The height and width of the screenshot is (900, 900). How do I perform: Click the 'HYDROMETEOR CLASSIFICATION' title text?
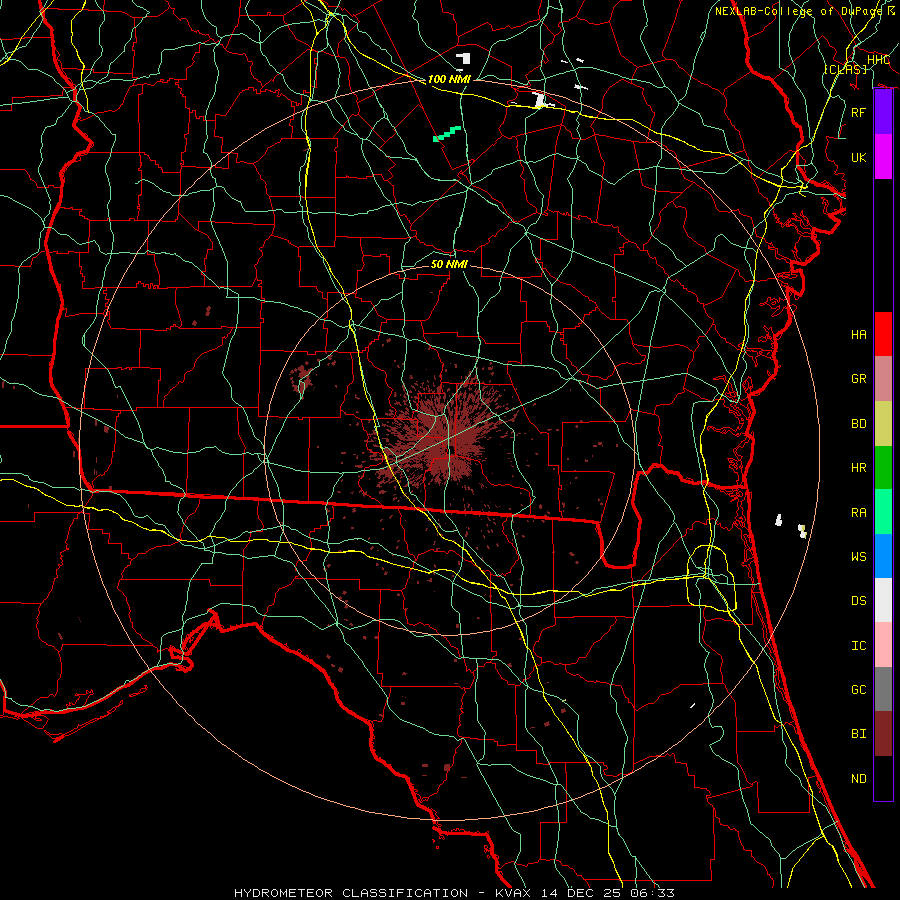pos(351,893)
